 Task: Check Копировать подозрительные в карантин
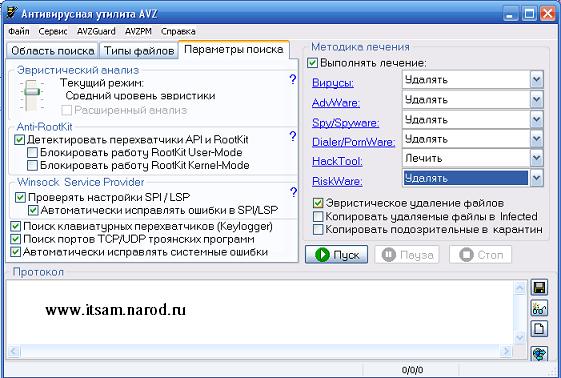(318, 229)
